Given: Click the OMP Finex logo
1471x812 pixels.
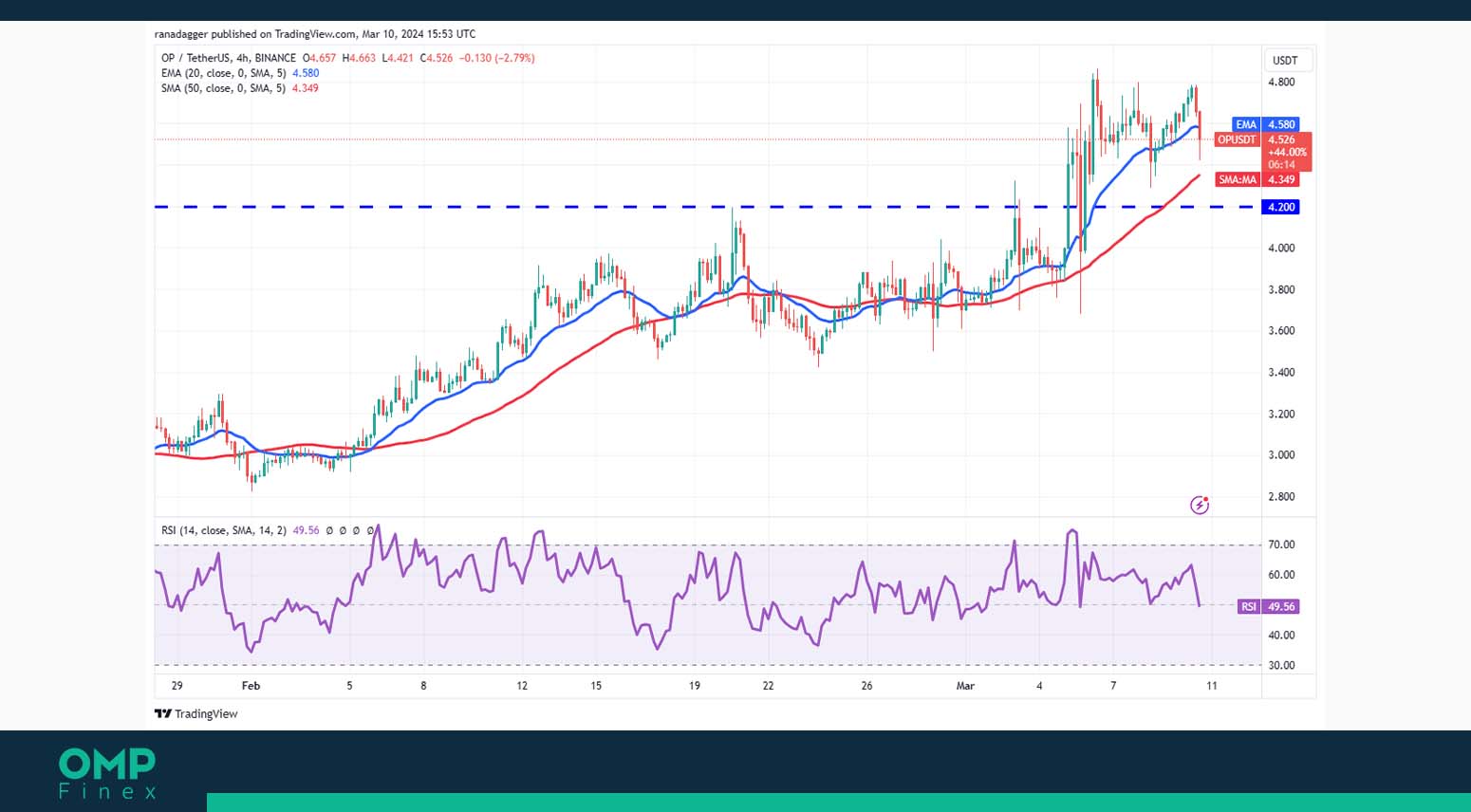Looking at the screenshot, I should pyautogui.click(x=107, y=773).
